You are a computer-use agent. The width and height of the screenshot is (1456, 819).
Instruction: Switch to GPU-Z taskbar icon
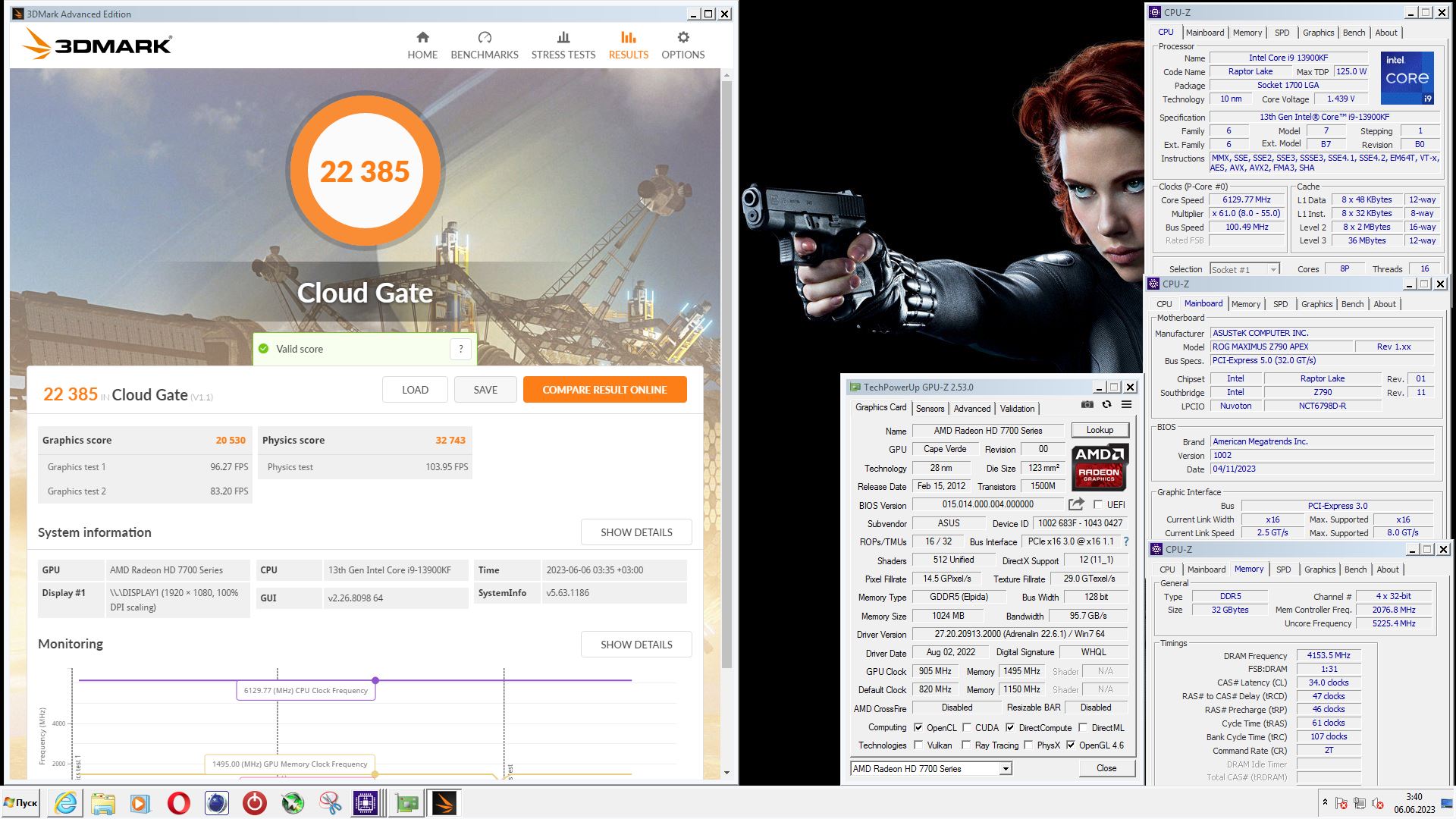pyautogui.click(x=406, y=803)
